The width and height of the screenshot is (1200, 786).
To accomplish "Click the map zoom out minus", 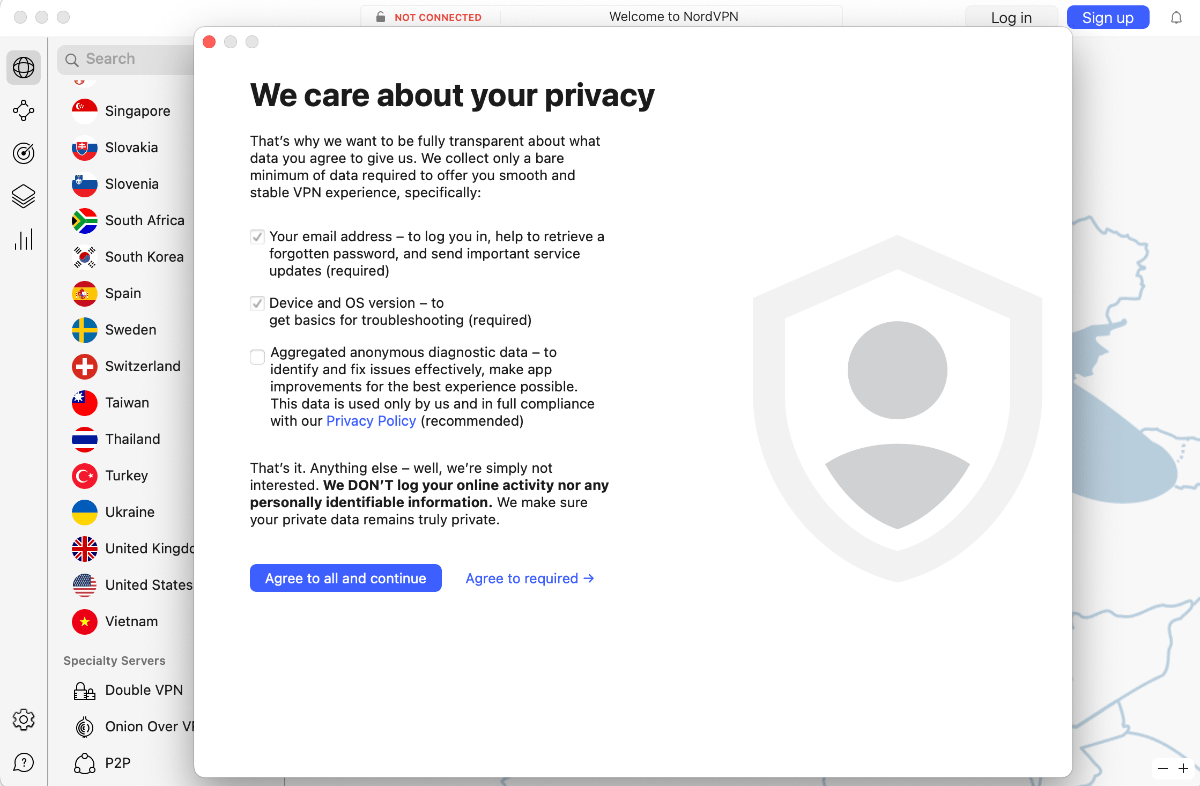I will click(1162, 769).
